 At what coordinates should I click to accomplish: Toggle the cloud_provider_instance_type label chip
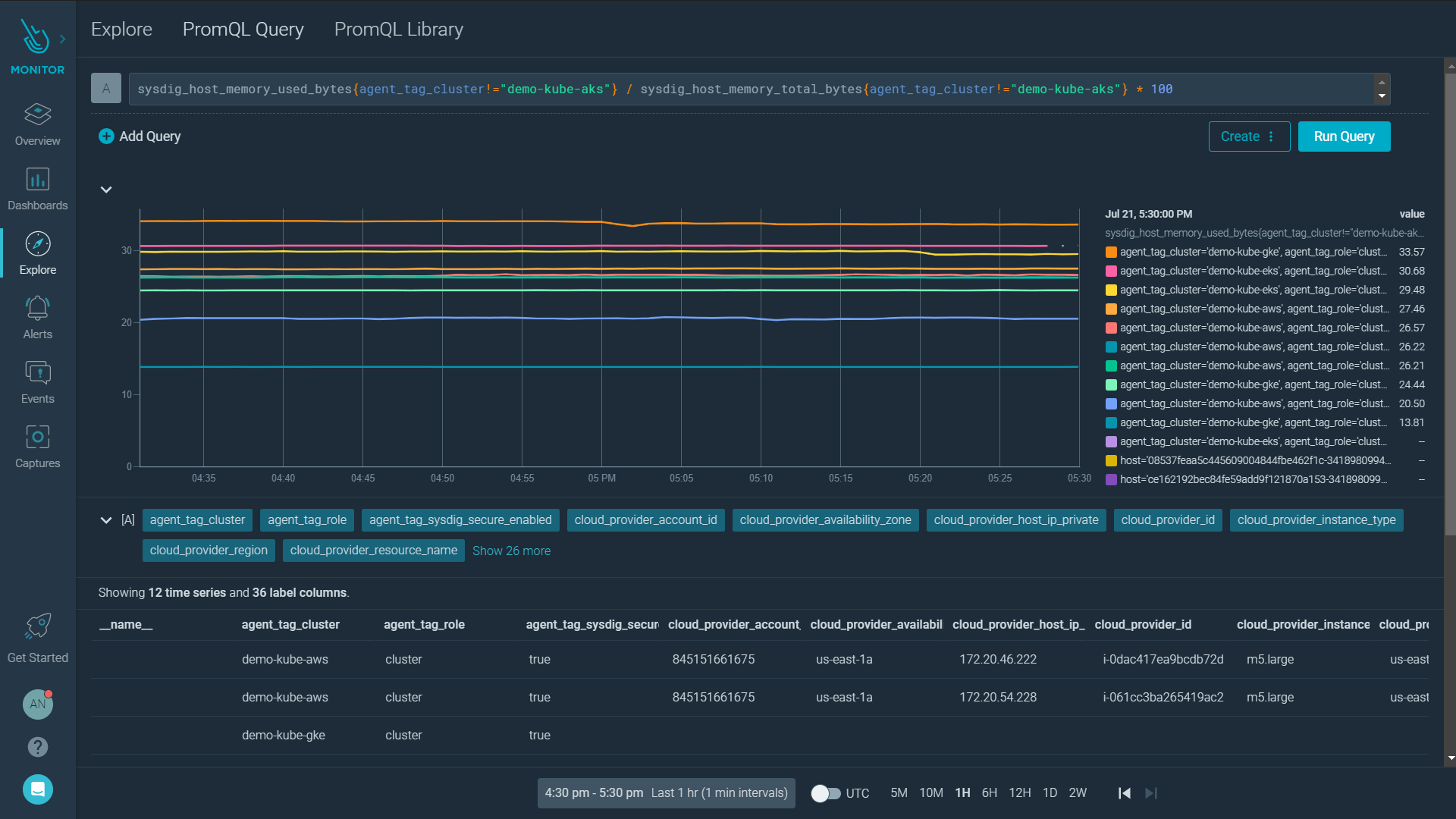(1316, 520)
